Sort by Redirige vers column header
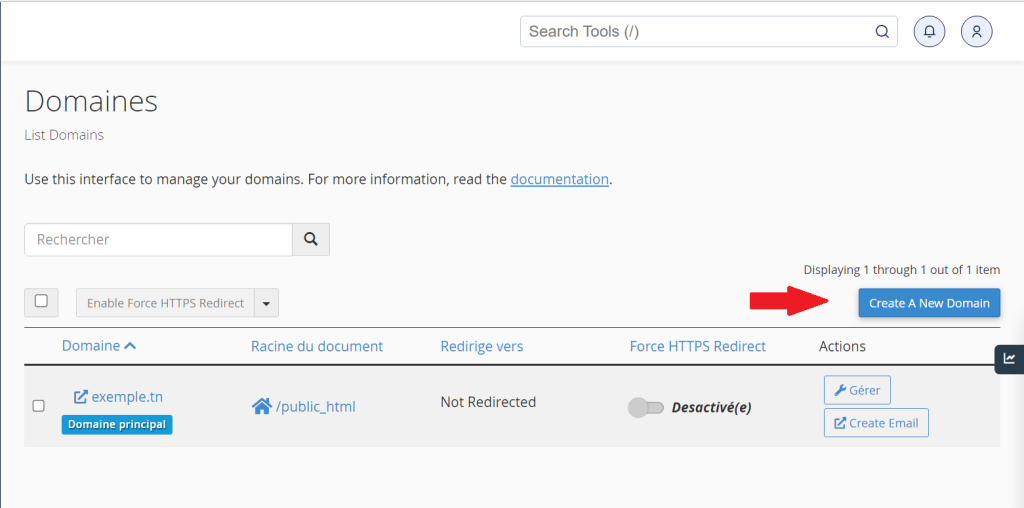 tap(481, 346)
